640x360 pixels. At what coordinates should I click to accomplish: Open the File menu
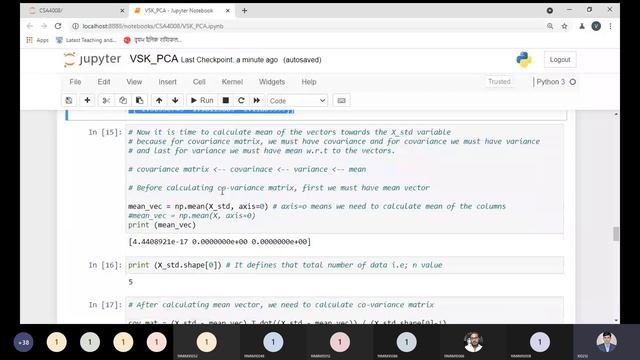click(x=75, y=82)
